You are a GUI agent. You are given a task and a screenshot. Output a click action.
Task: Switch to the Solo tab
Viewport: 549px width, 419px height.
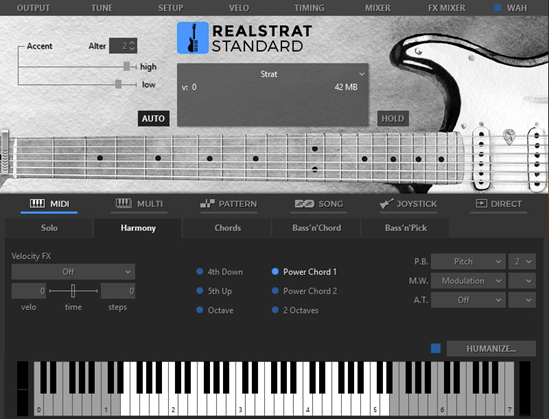tap(49, 228)
